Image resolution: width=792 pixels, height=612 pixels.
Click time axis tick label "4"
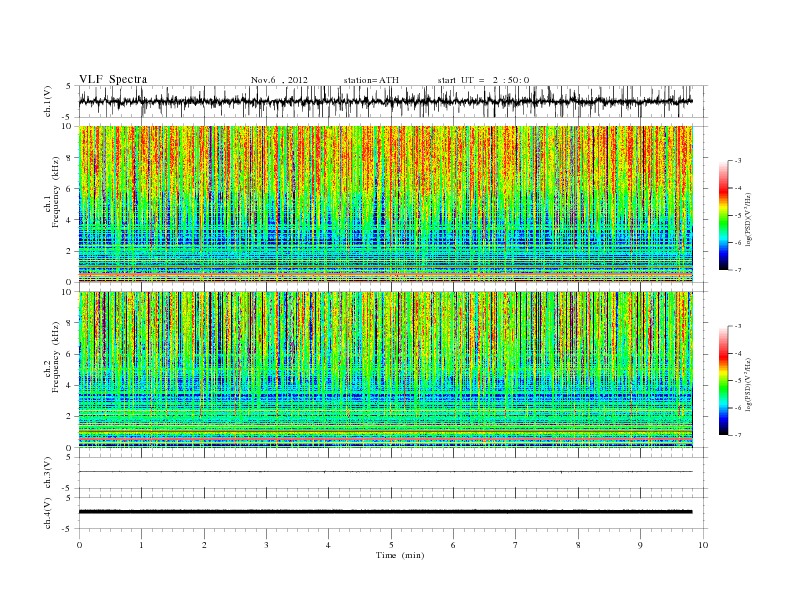[x=328, y=545]
